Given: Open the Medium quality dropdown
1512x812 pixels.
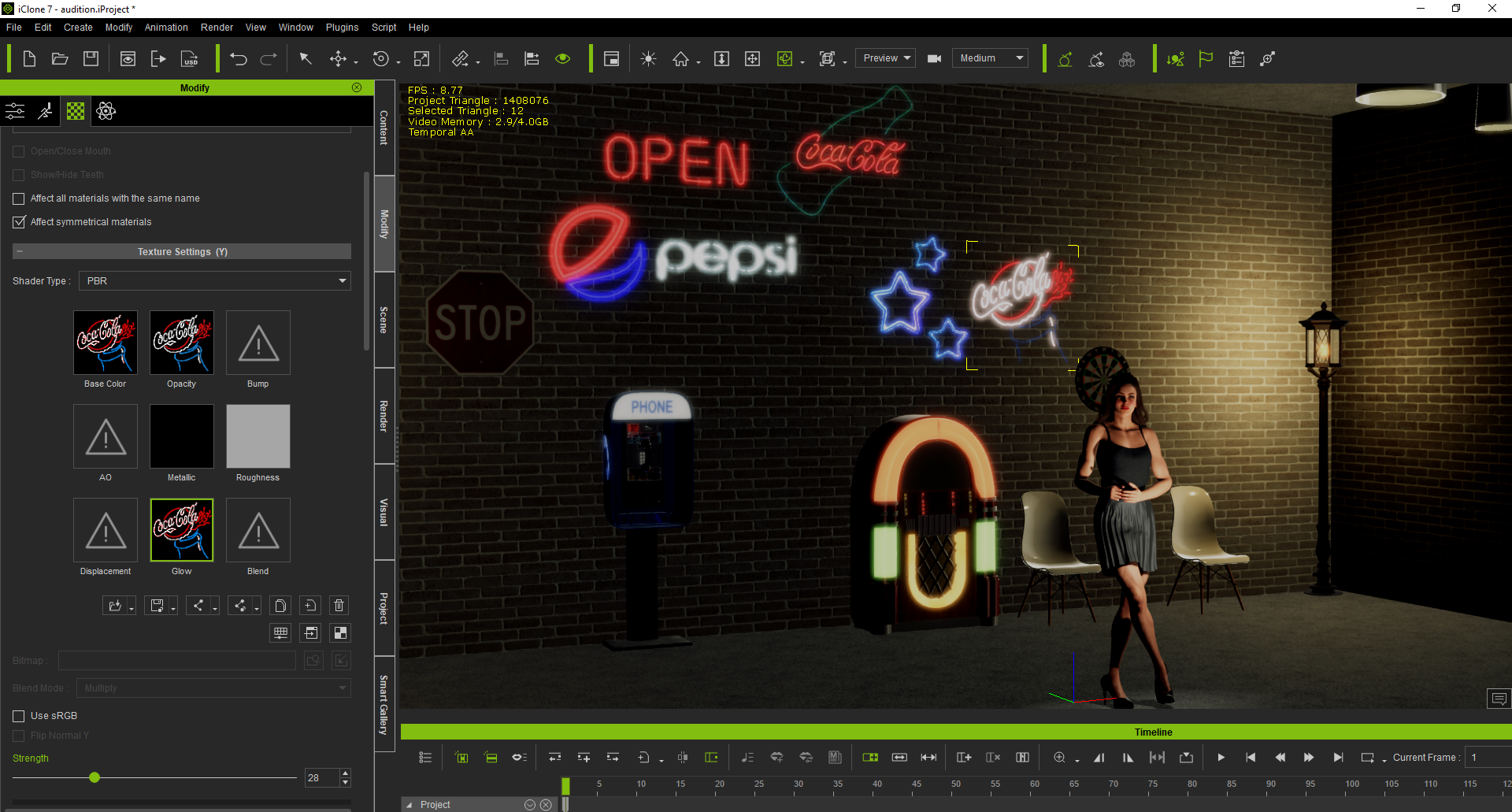Looking at the screenshot, I should tap(991, 58).
